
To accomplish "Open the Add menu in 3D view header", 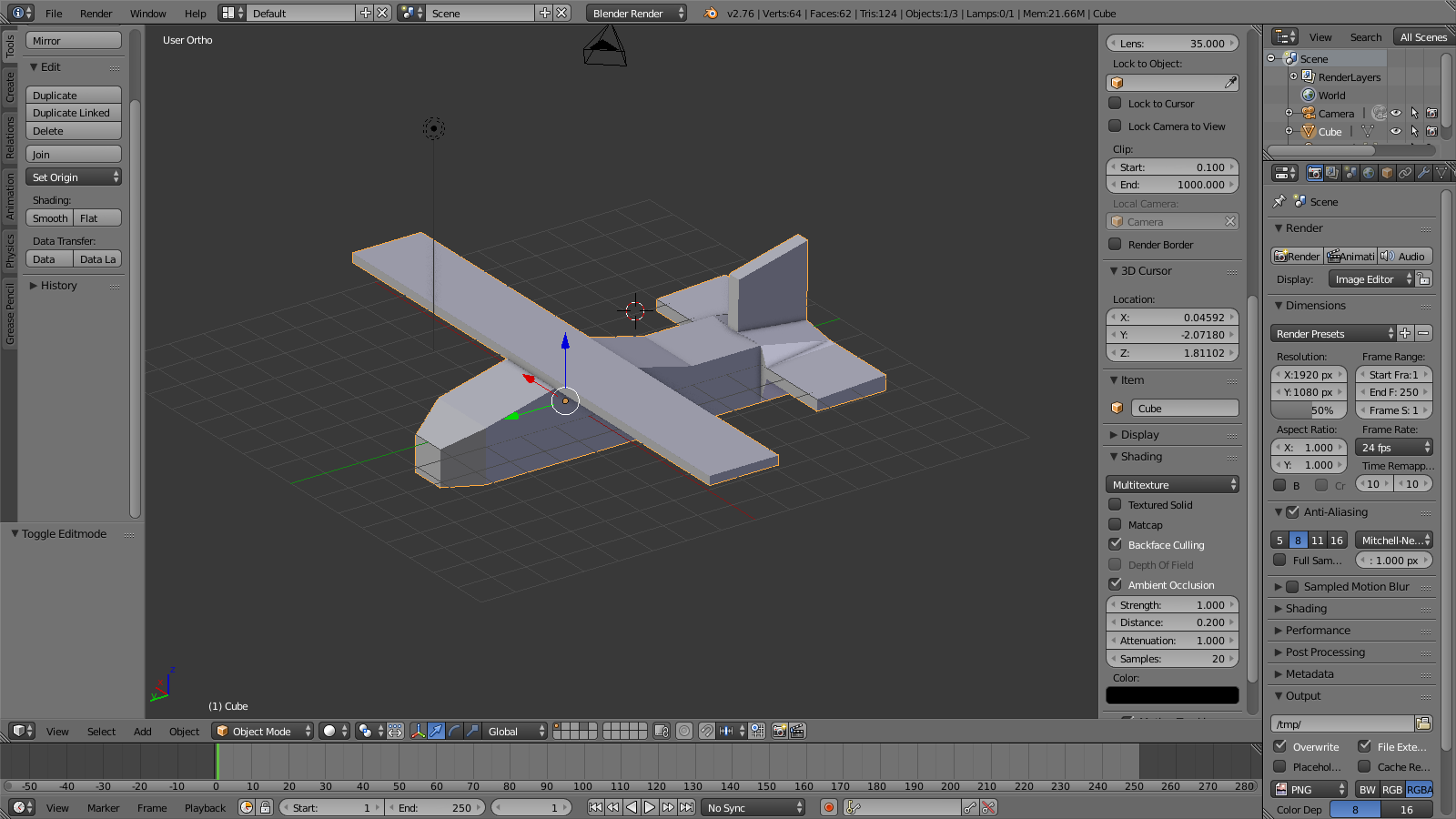I will [143, 732].
